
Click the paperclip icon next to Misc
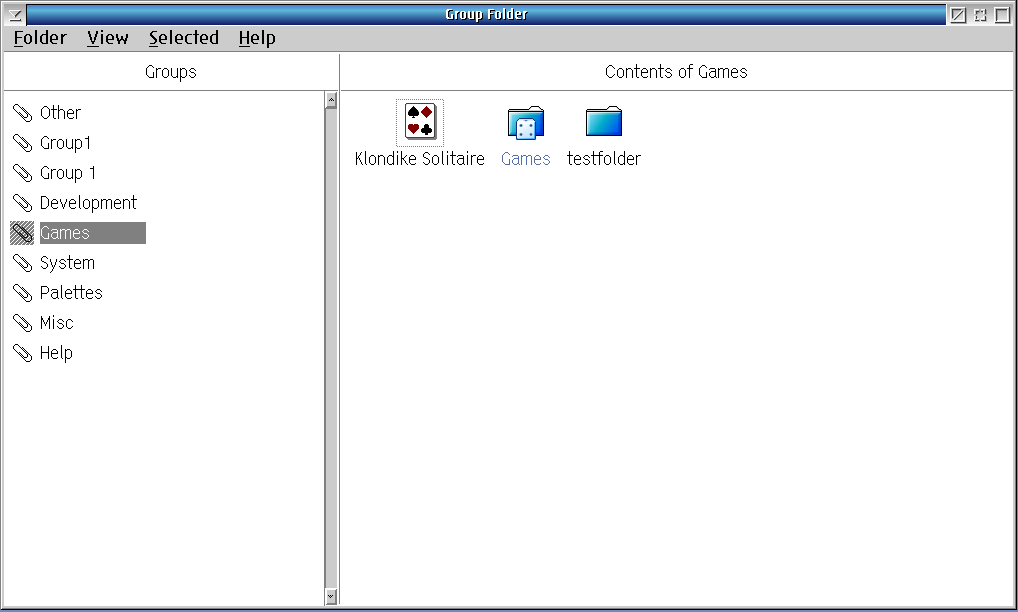pos(23,323)
